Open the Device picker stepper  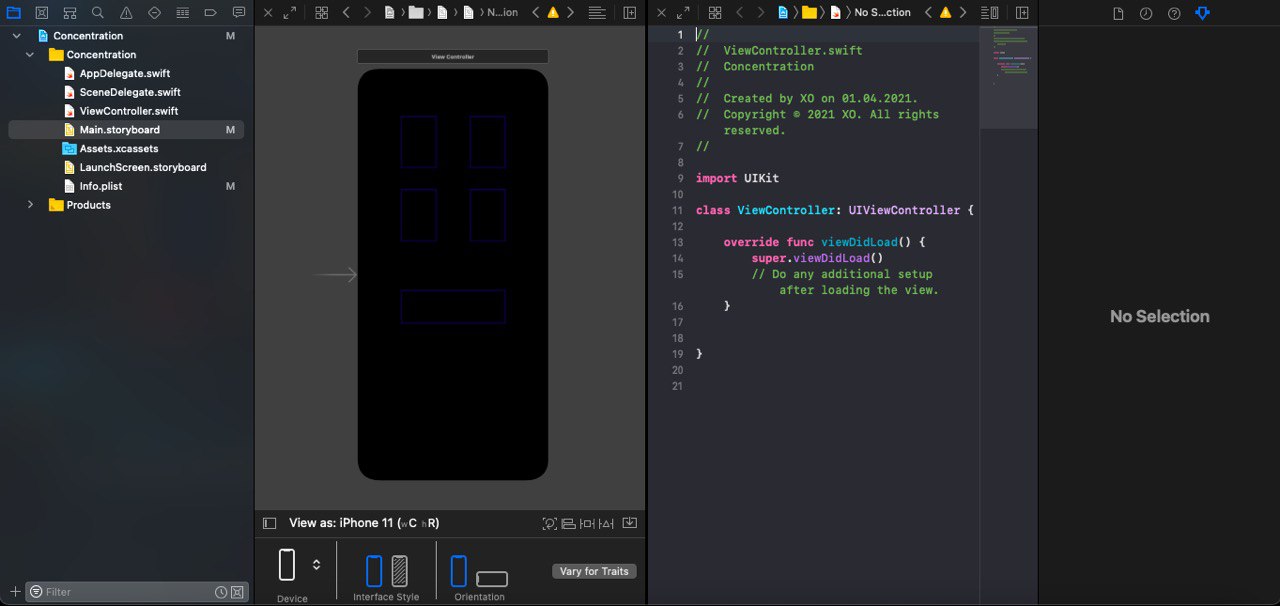point(316,564)
